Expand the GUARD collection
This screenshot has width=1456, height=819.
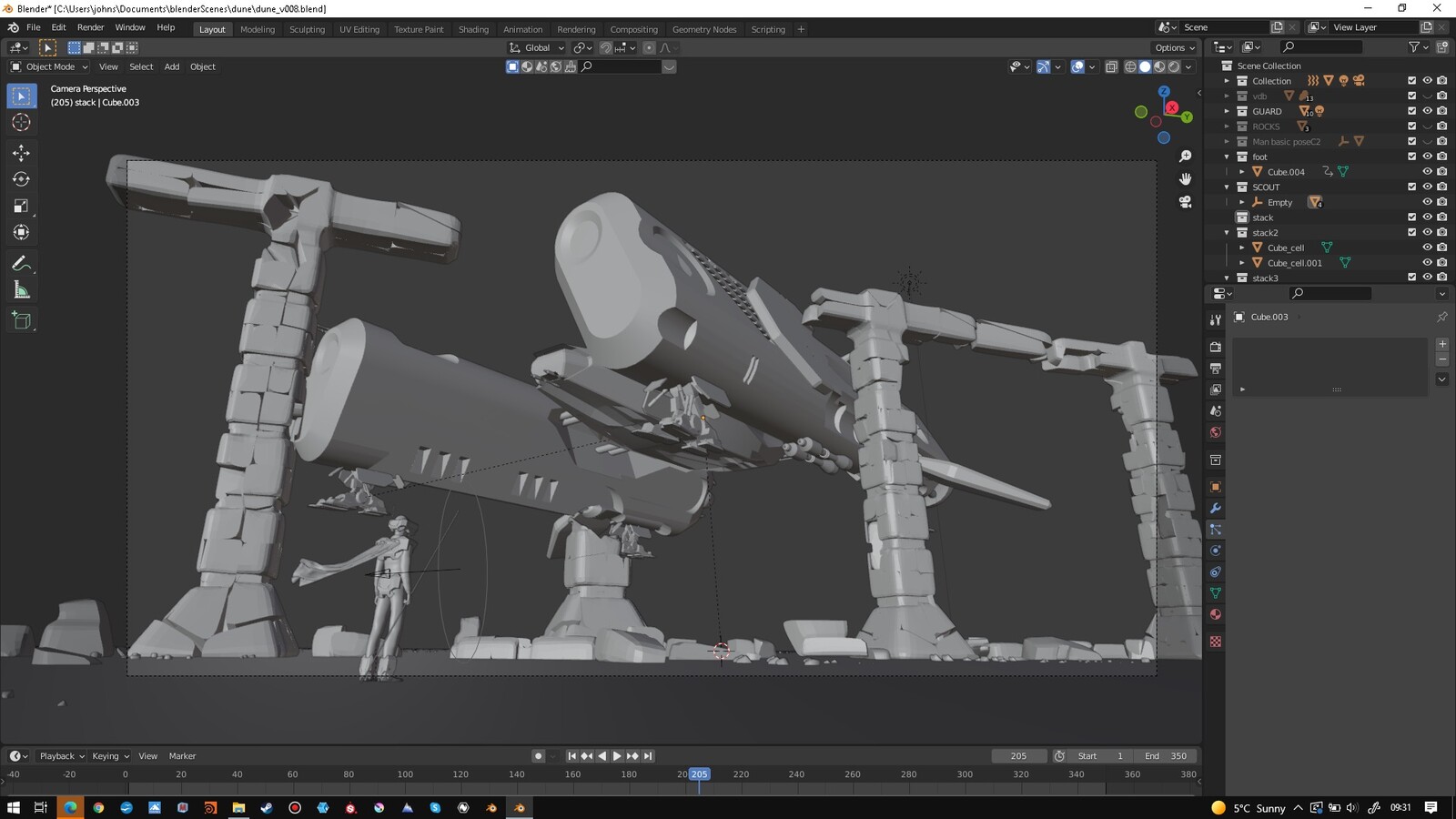pyautogui.click(x=1227, y=111)
